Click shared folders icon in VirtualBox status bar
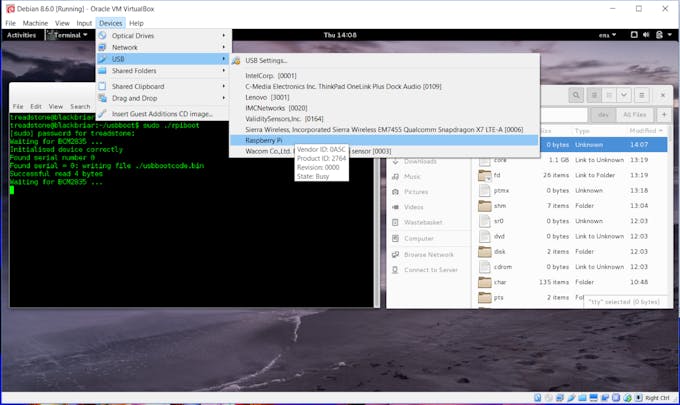 pyautogui.click(x=582, y=398)
